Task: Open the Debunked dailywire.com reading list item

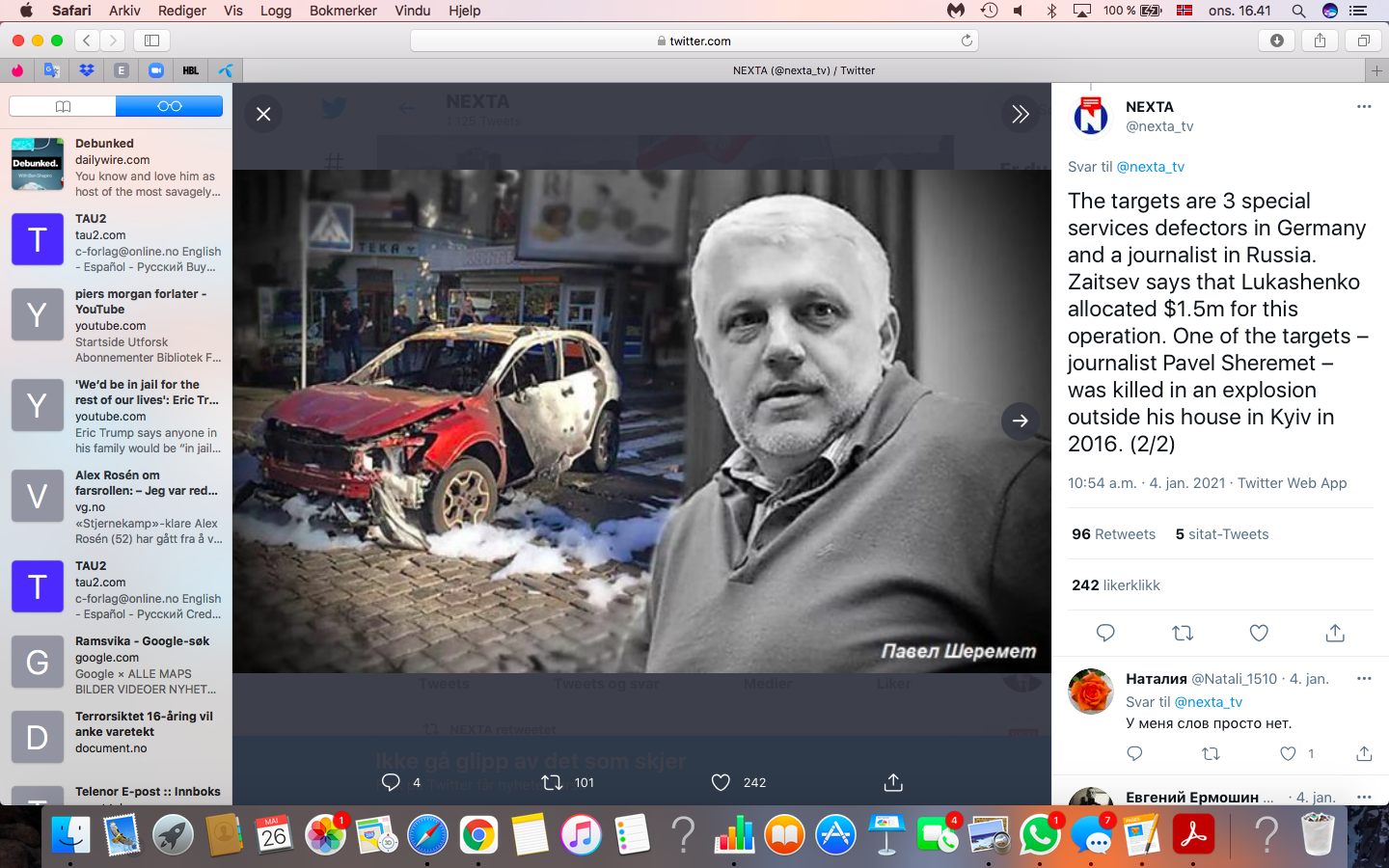Action: pos(116,167)
